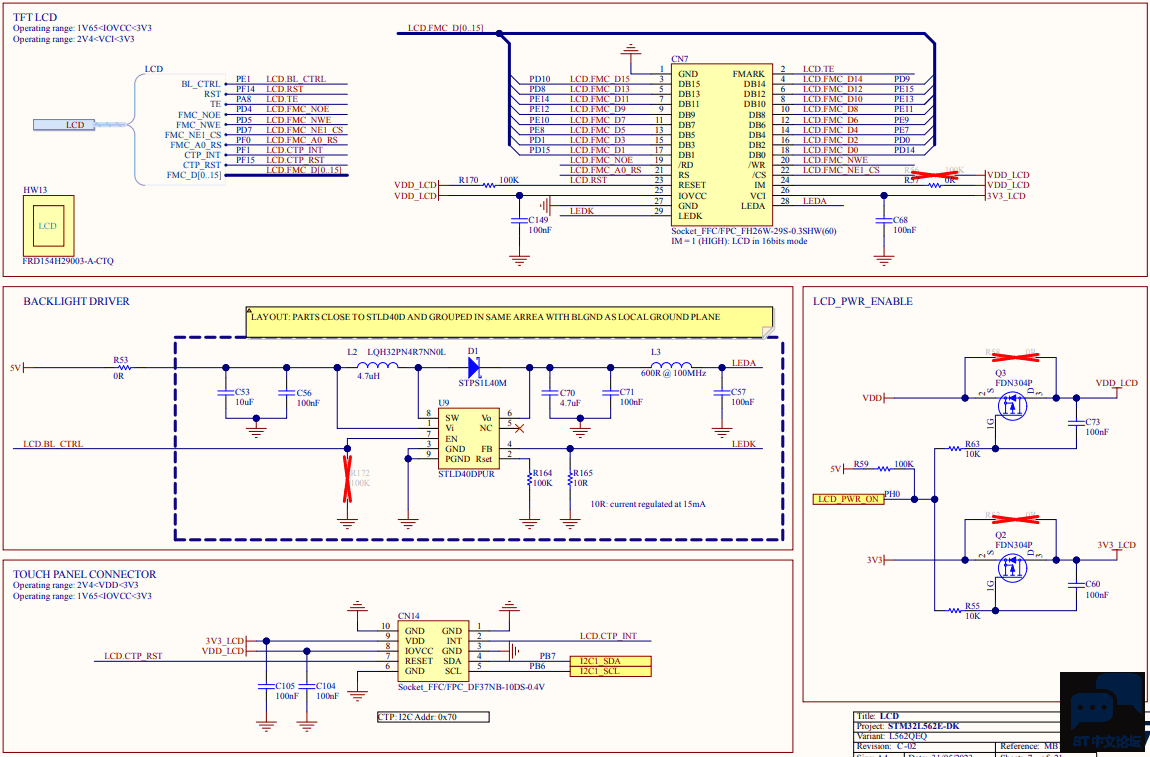Click 'LCD.FMC_NE1_CS' label at CN7 pin 22
The image size is (1150, 757).
(x=840, y=169)
